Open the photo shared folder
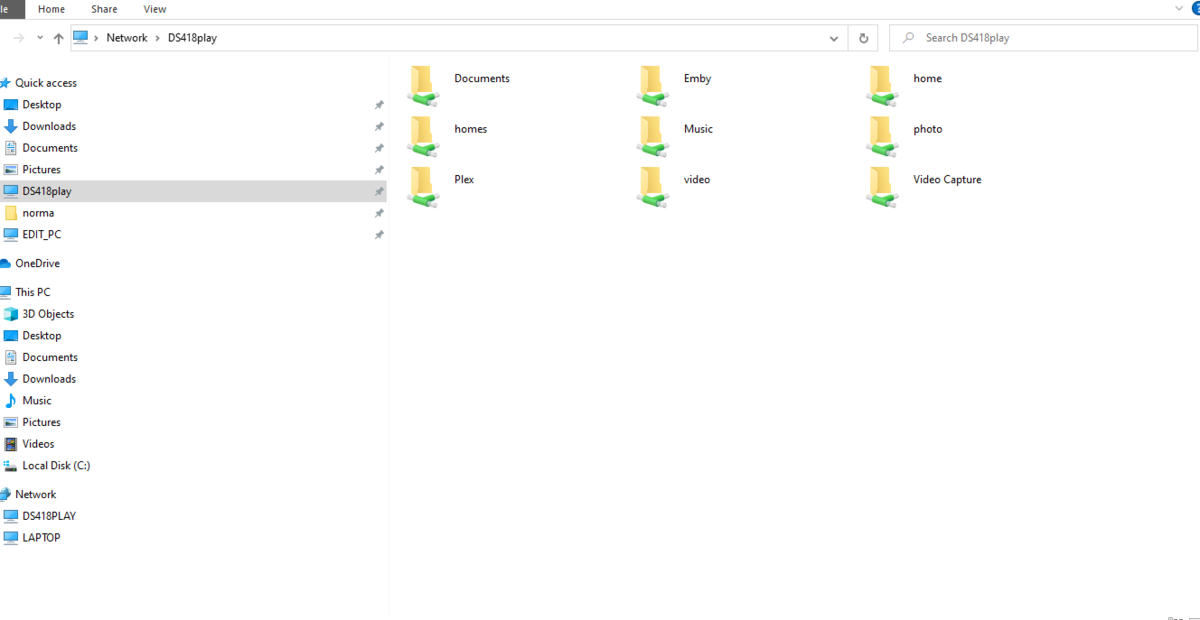Viewport: 1200px width, 620px height. 927,128
